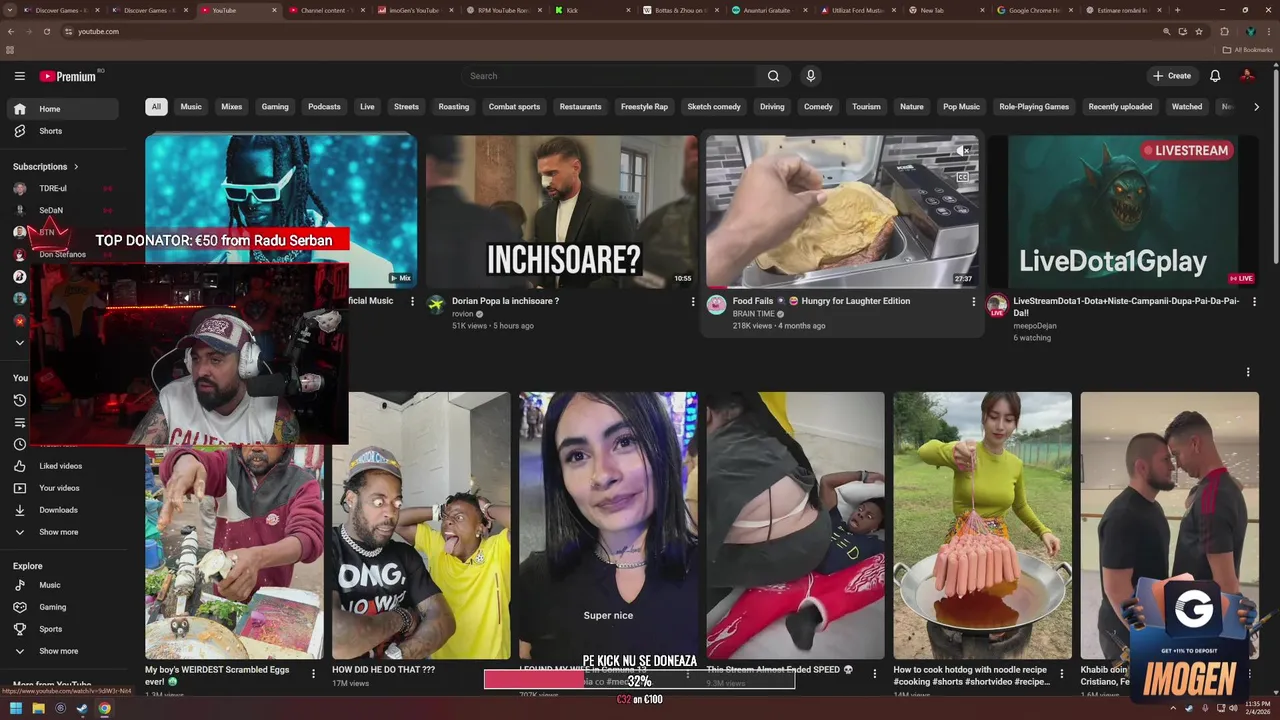Click the YouTube search input field
Viewport: 1280px width, 720px height.
click(610, 76)
